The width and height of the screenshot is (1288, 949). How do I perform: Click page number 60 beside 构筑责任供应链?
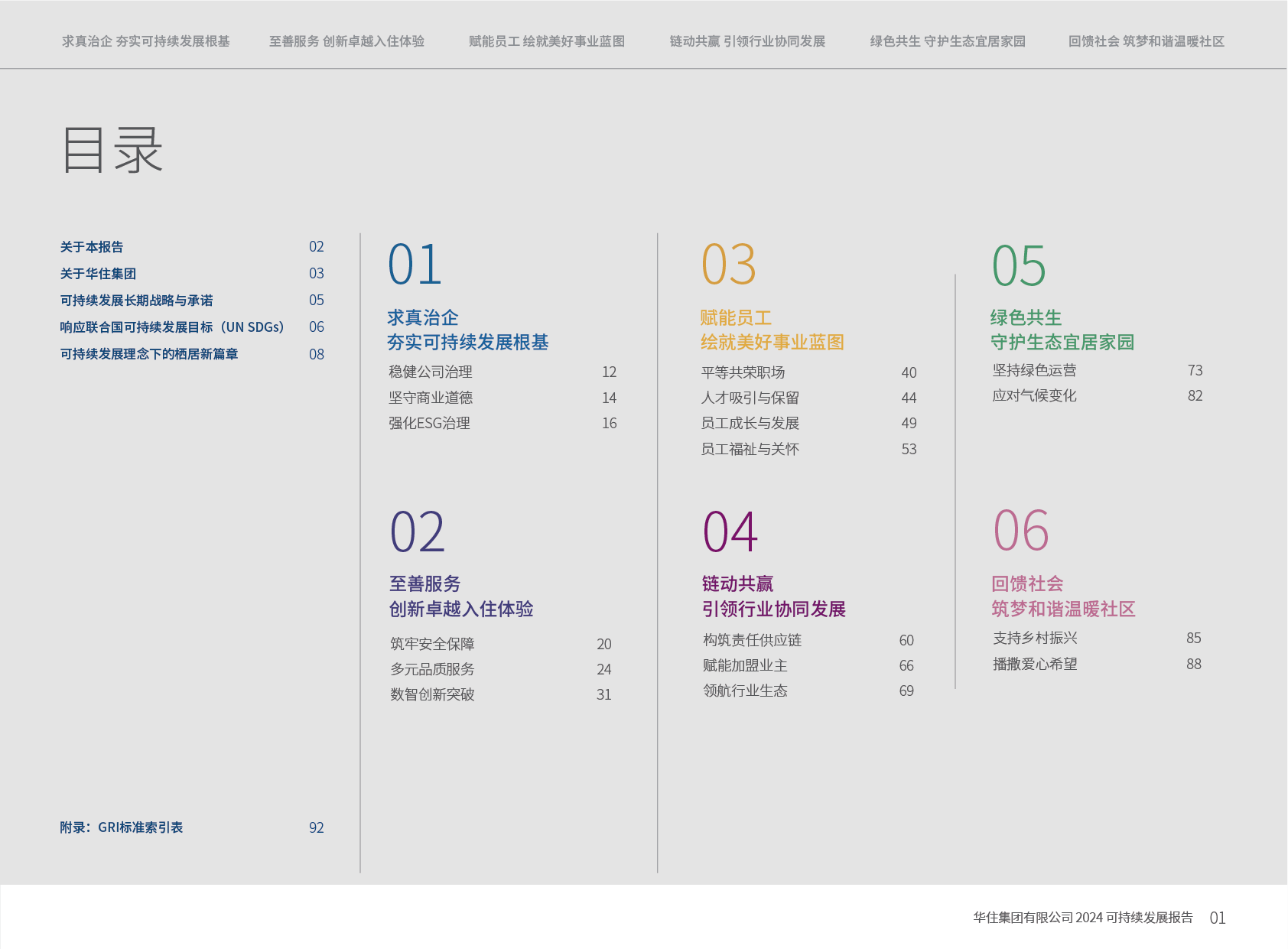click(907, 640)
